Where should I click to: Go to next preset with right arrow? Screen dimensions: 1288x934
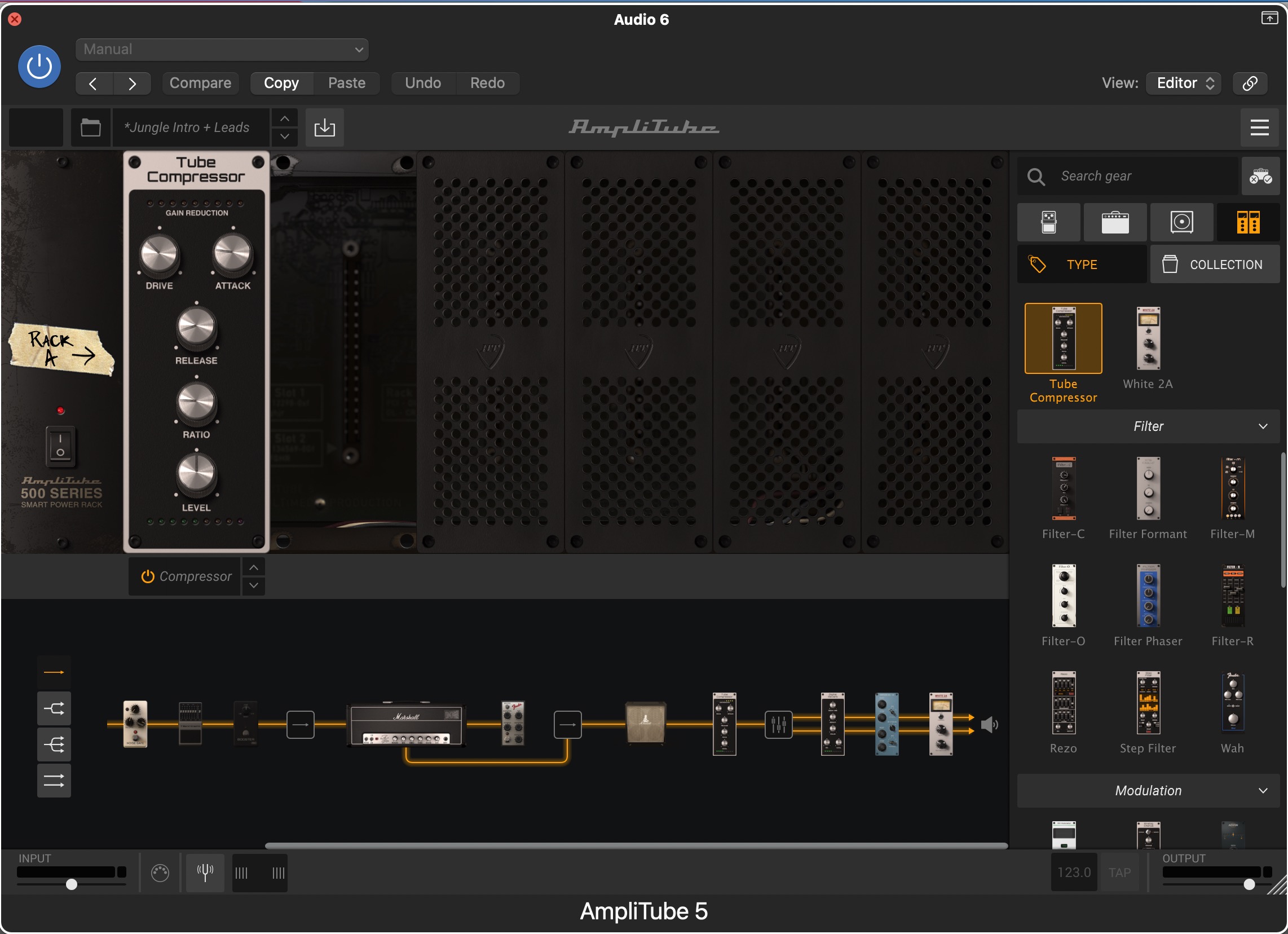[x=132, y=83]
